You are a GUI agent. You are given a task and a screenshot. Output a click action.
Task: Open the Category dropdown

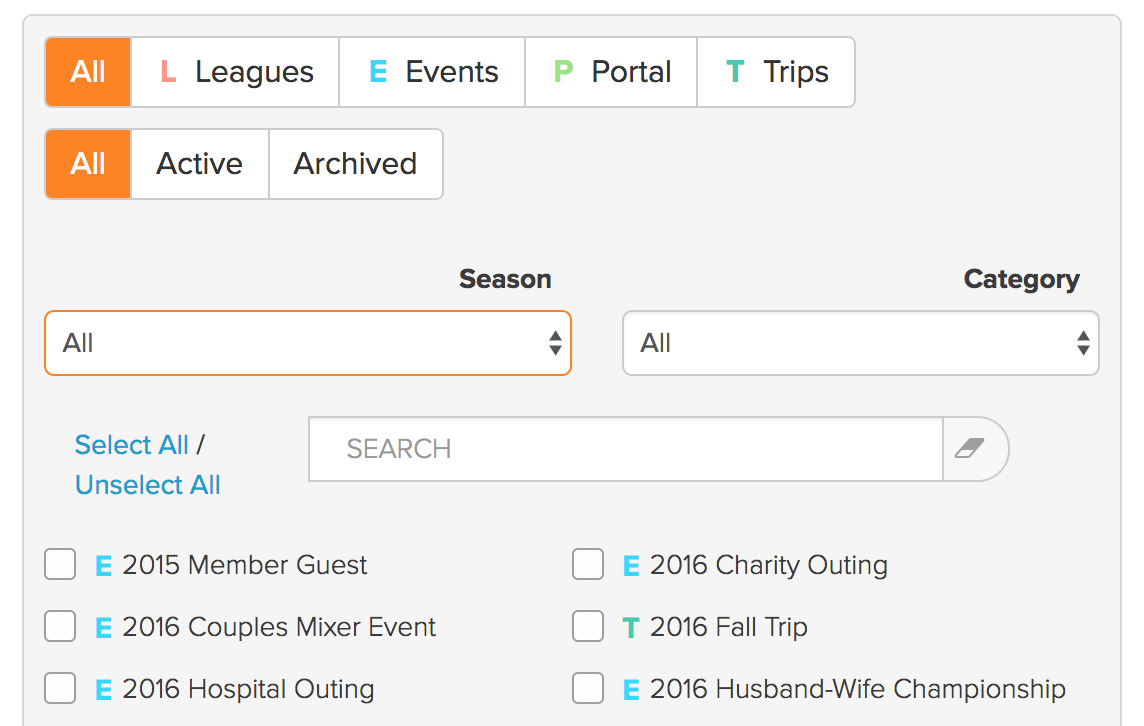pos(861,343)
